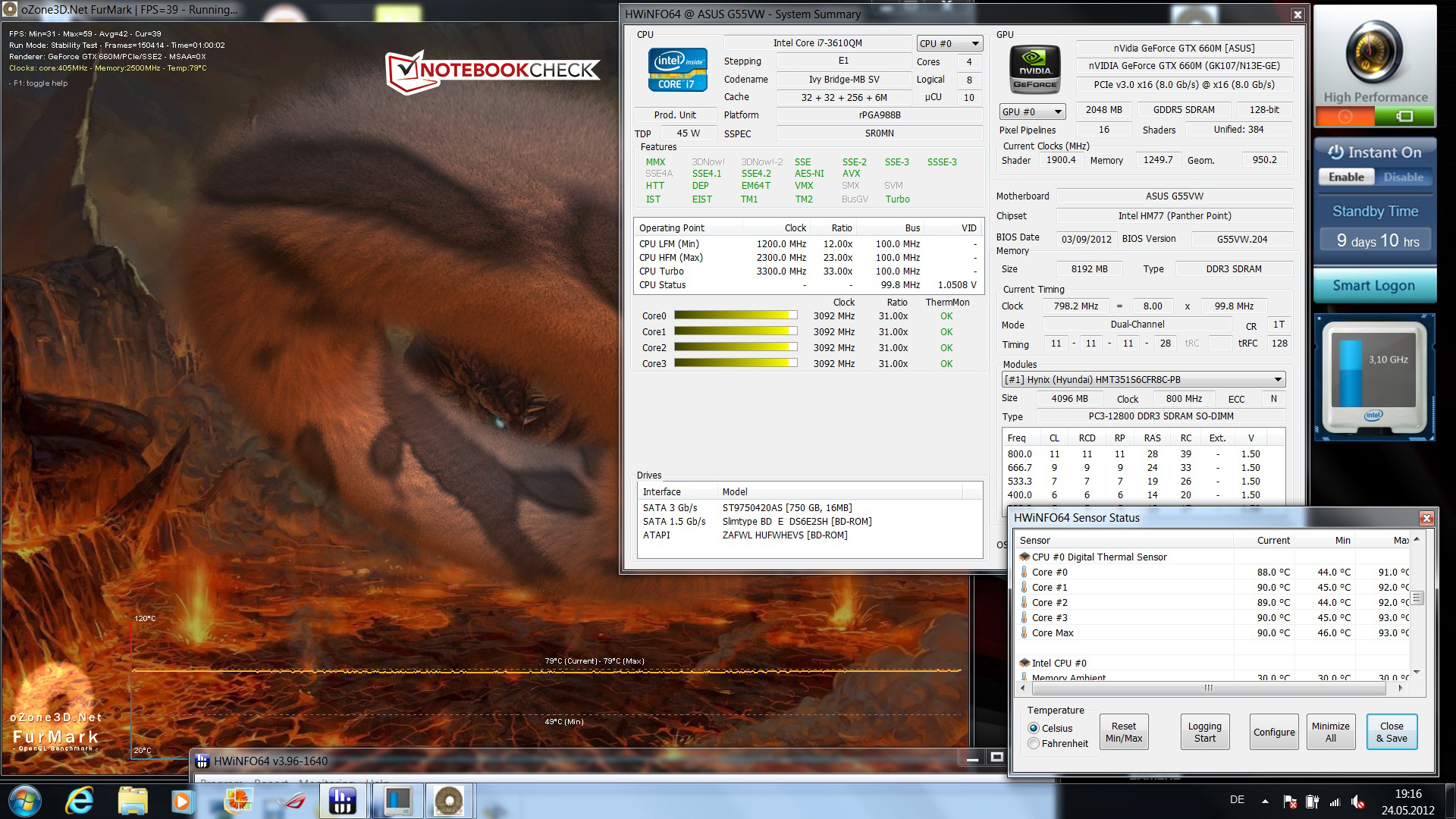Expand the Hynix memory module dropdown
Screen dimensions: 1456x819
(x=1144, y=379)
